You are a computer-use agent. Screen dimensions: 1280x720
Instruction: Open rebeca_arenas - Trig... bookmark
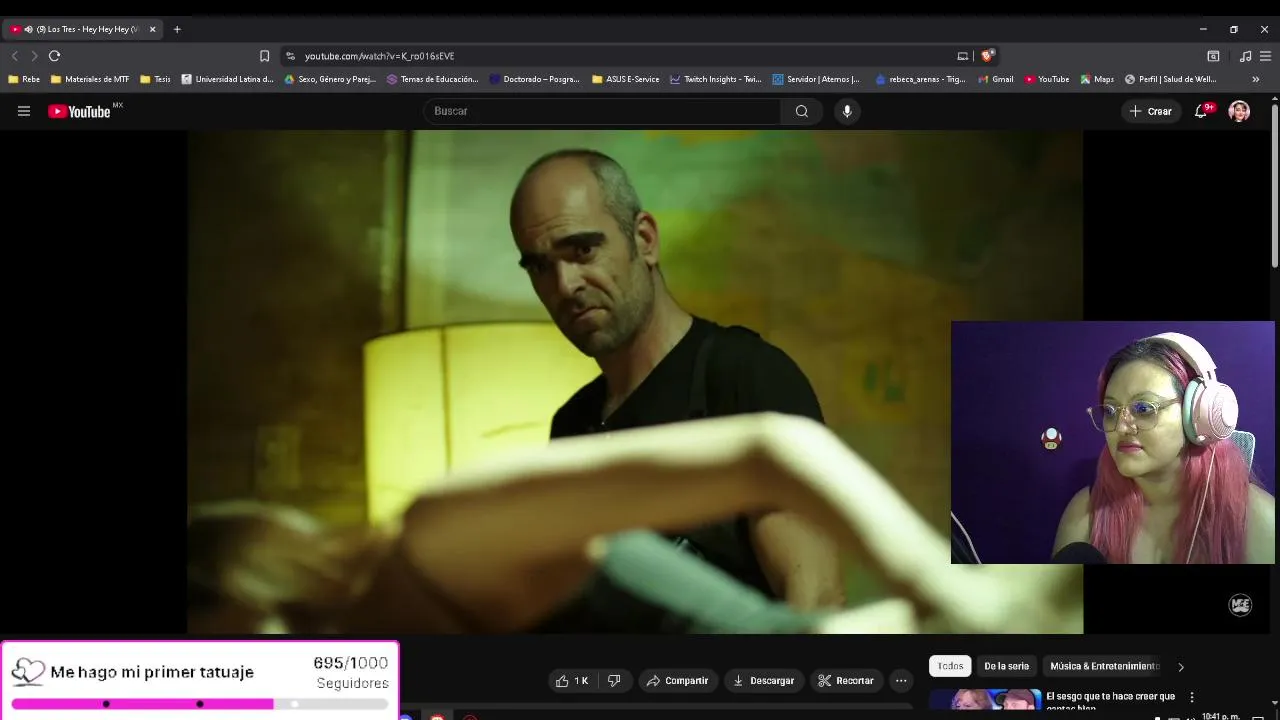click(x=921, y=79)
